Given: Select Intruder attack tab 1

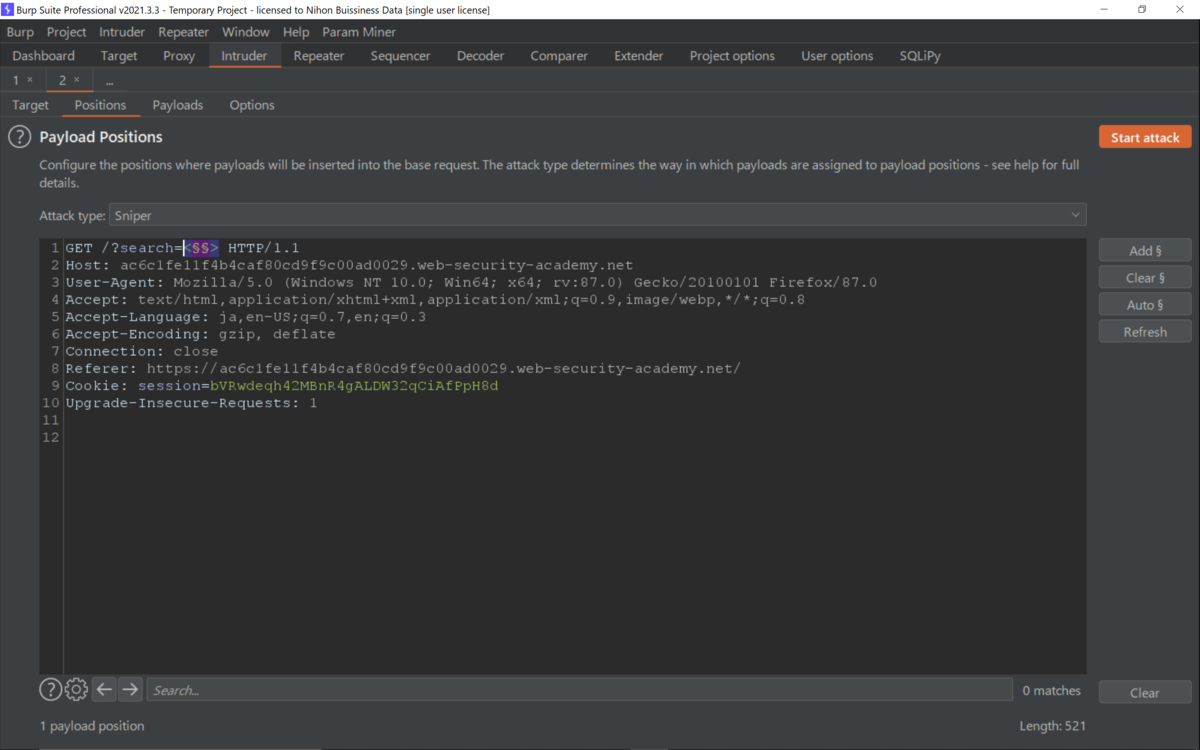Looking at the screenshot, I should [16, 80].
